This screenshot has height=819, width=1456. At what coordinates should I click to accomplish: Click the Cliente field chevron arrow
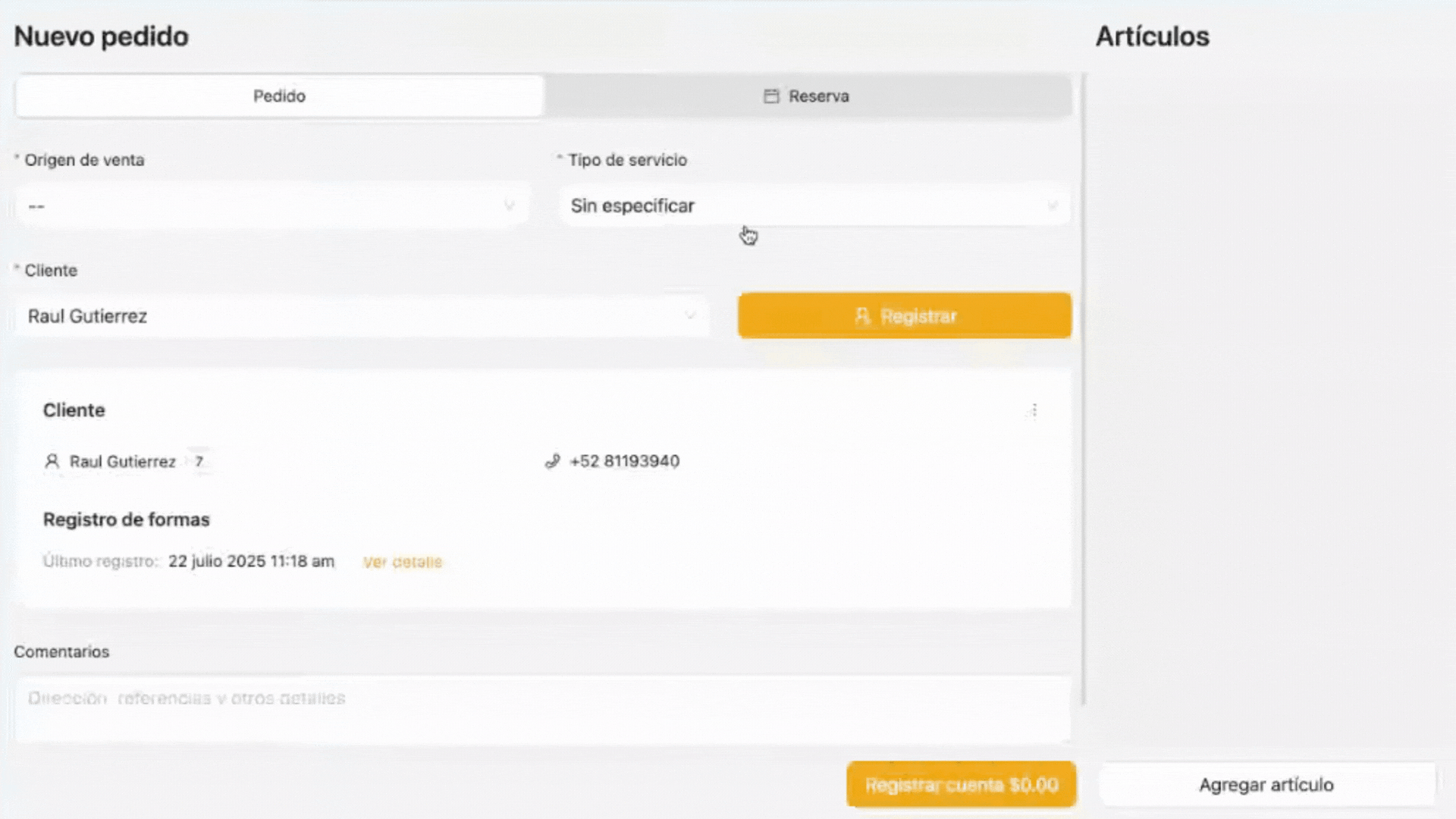point(690,315)
